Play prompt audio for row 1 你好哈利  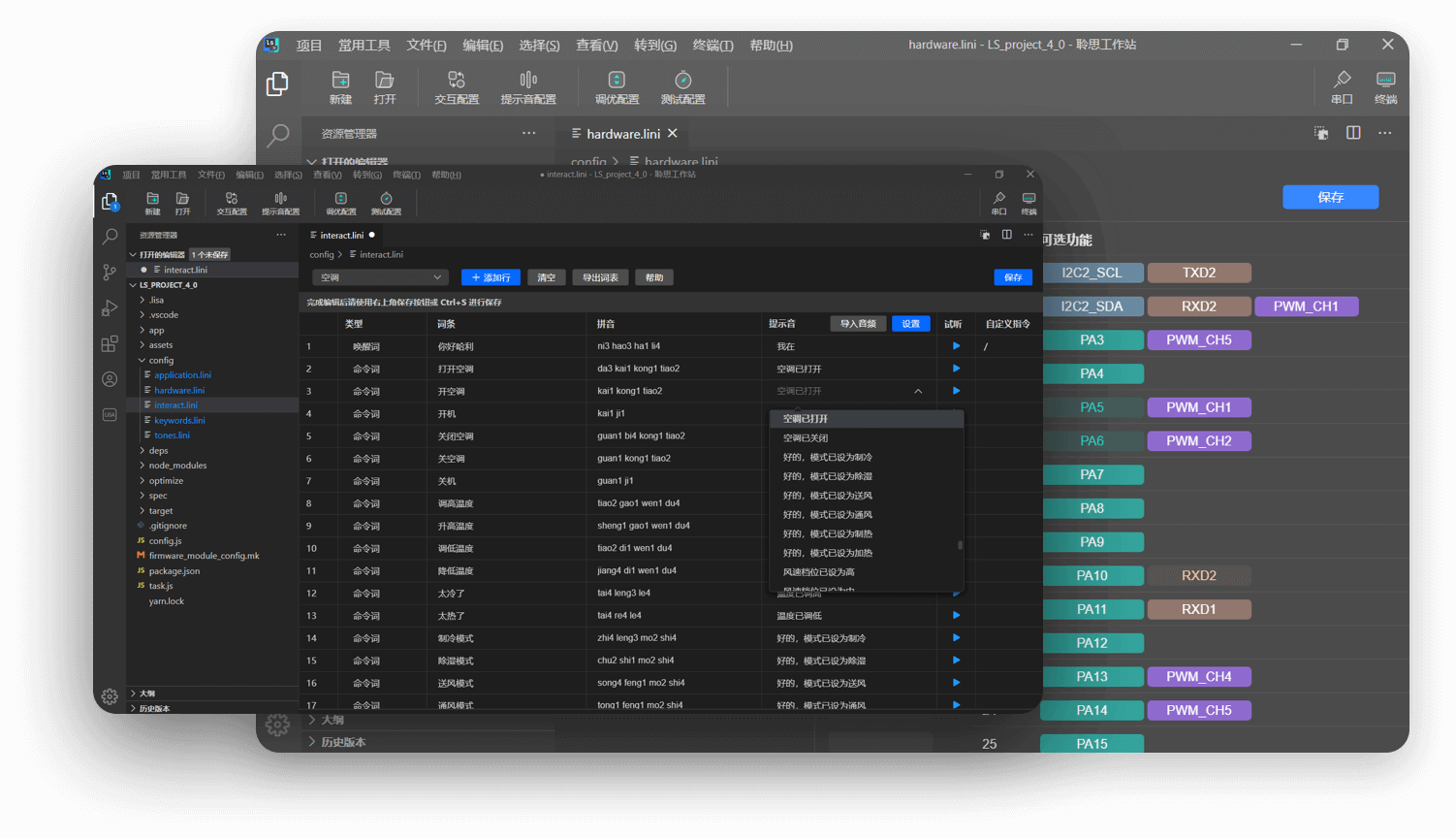pos(956,346)
